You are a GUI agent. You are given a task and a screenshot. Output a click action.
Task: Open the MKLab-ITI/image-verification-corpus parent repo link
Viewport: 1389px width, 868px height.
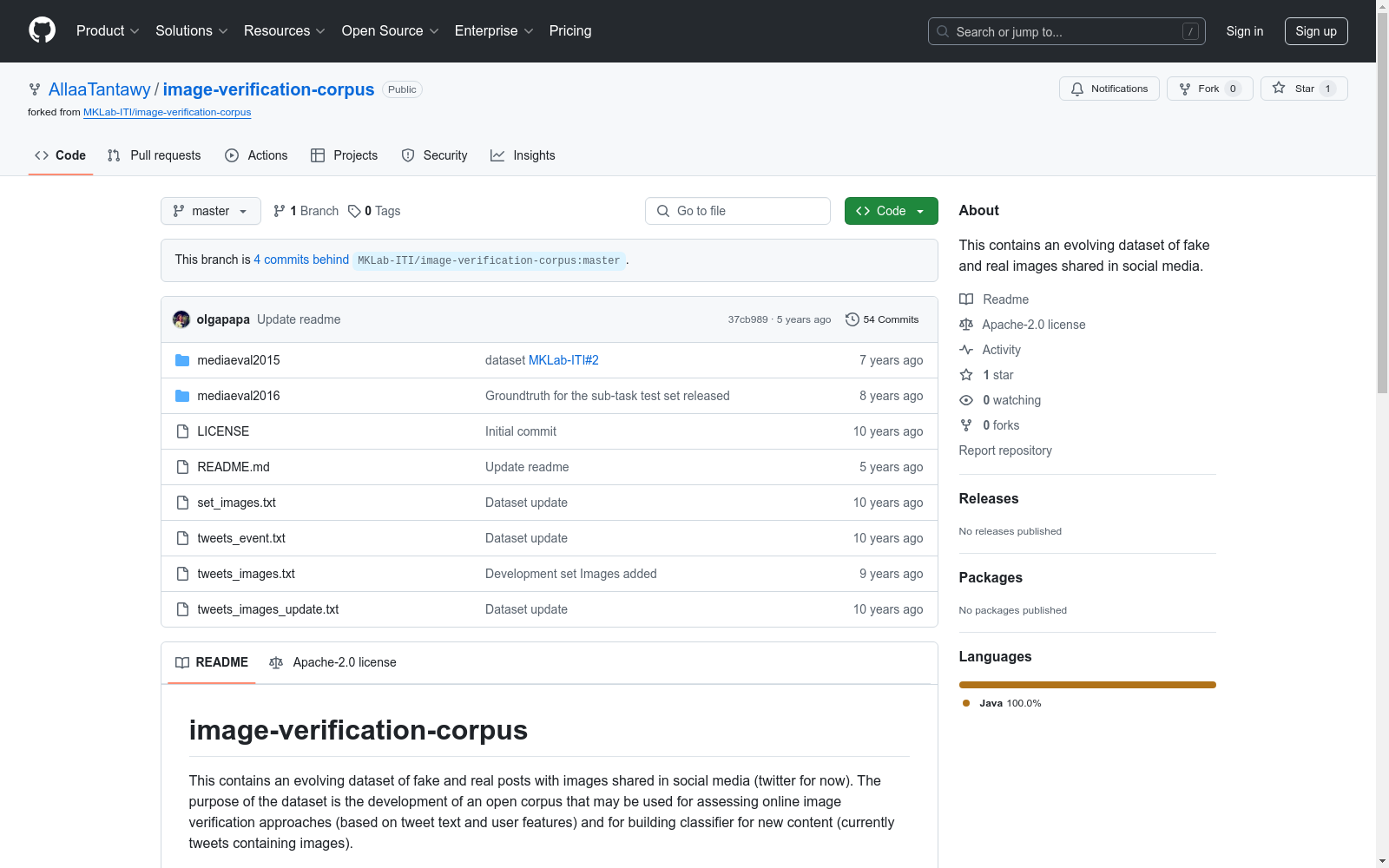pyautogui.click(x=168, y=112)
